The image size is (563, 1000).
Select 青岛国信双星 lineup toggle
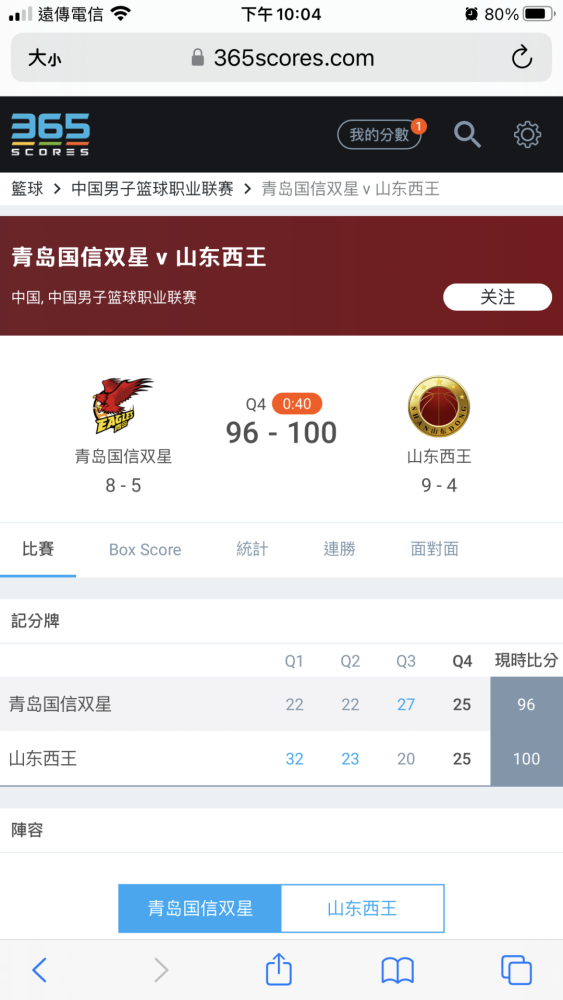pyautogui.click(x=200, y=908)
